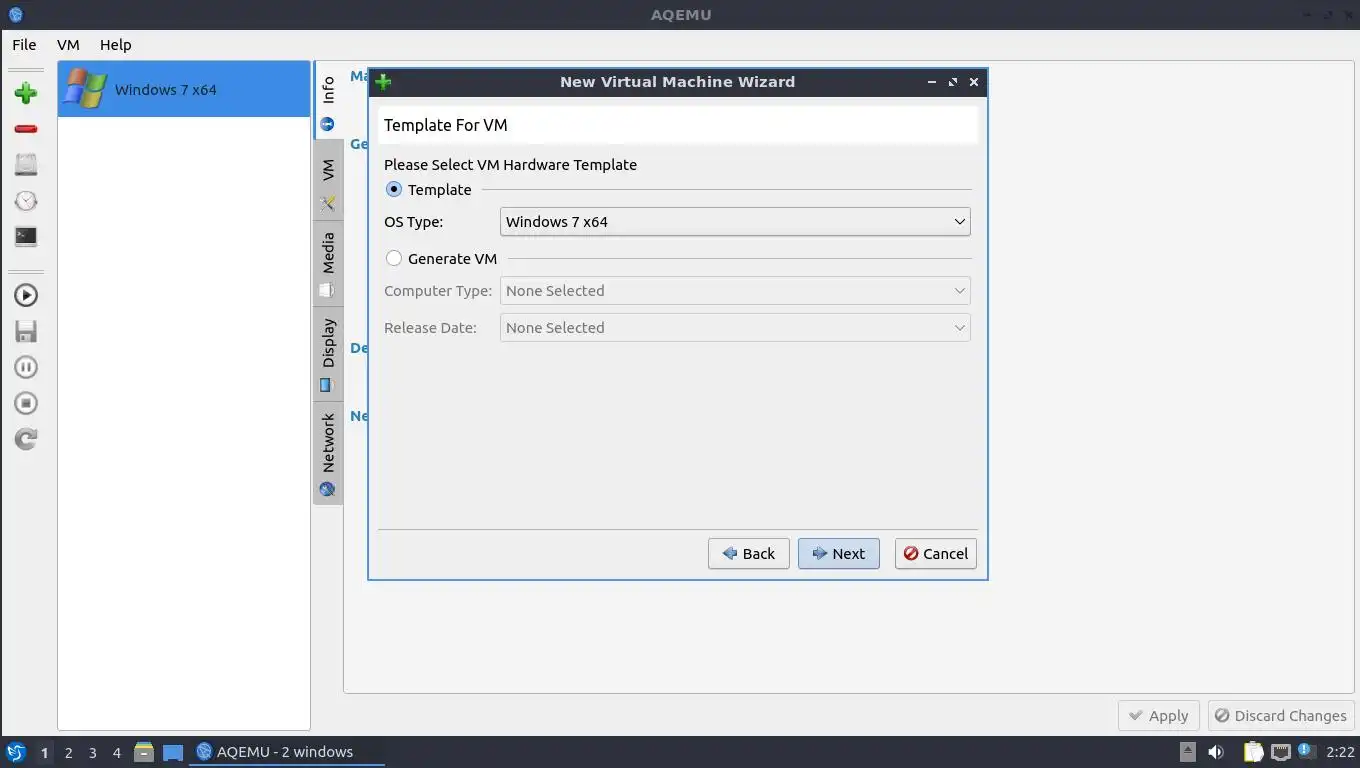Select the AQEMU - 2 windows taskbar entry
This screenshot has height=768, width=1360.
[287, 752]
